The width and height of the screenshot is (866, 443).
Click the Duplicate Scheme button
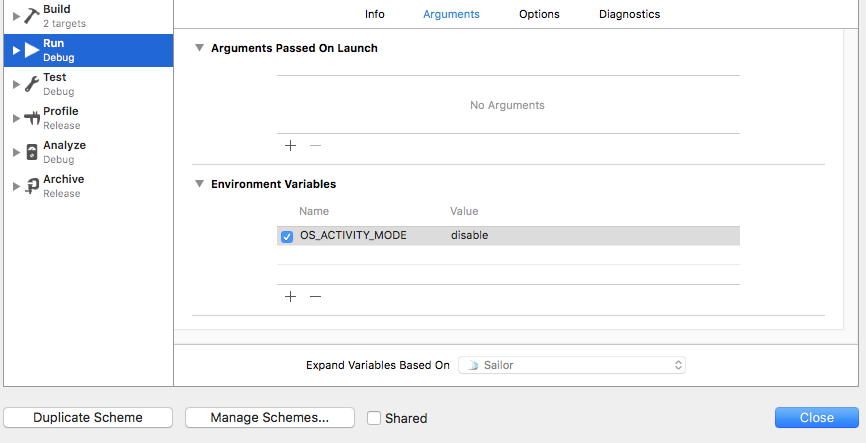click(x=88, y=418)
